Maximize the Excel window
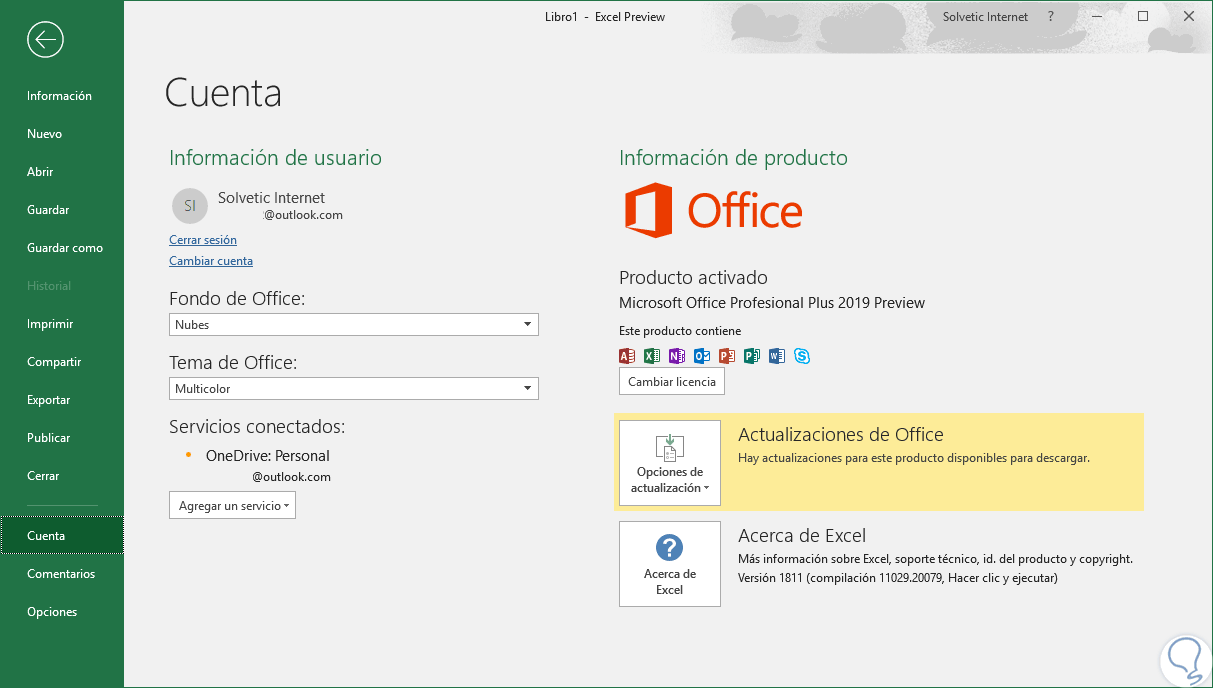The height and width of the screenshot is (688, 1213). [1143, 17]
